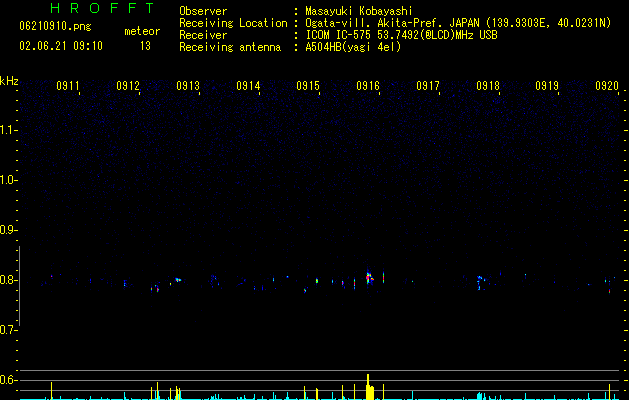
Task: Click the date stamp 02.06.21 09:10
Action: [61, 46]
